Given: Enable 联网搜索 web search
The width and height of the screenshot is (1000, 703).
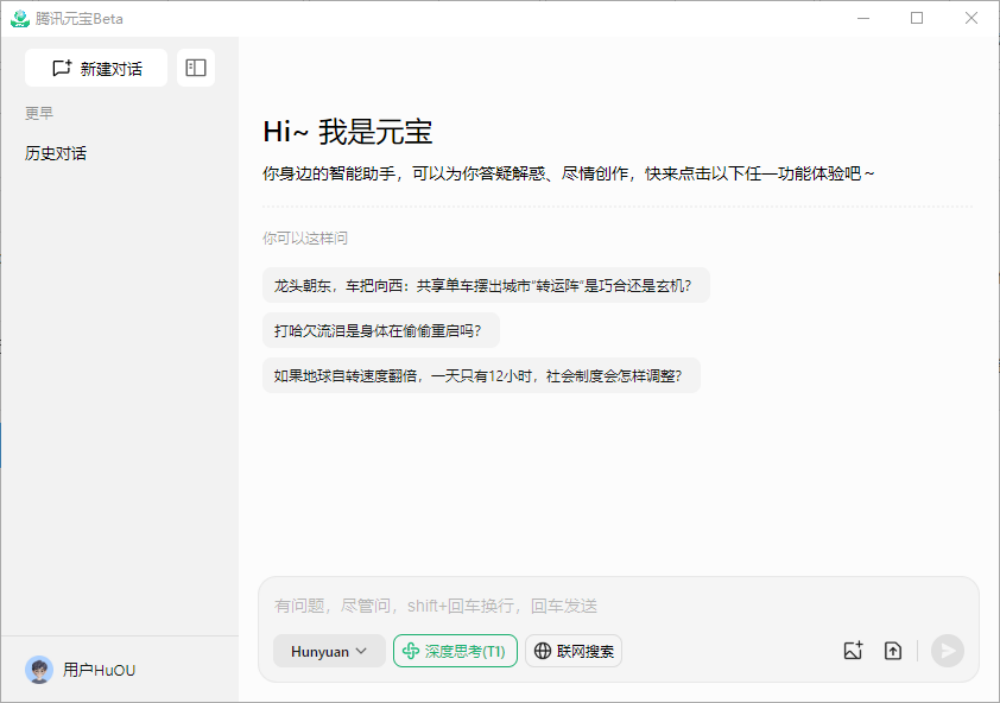Looking at the screenshot, I should (573, 651).
